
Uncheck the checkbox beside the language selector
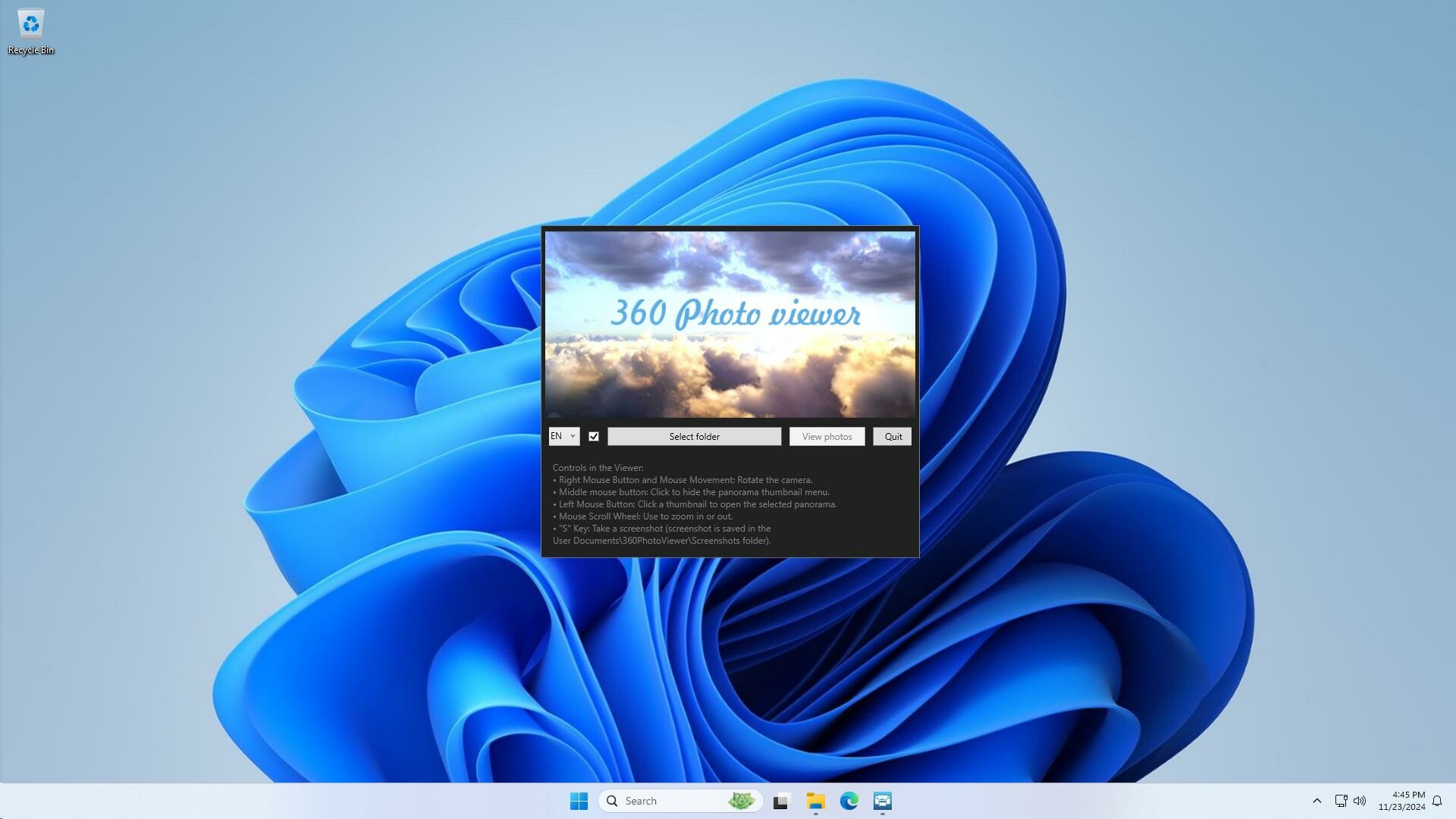[594, 436]
